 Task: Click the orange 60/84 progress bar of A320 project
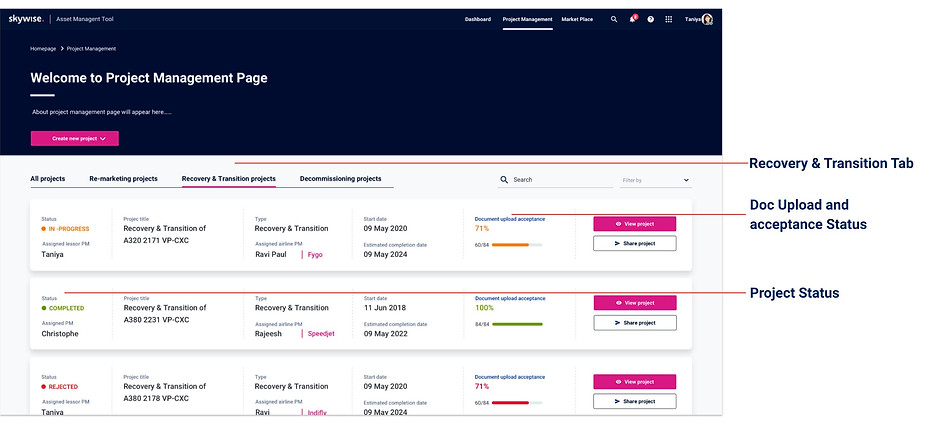(x=517, y=245)
